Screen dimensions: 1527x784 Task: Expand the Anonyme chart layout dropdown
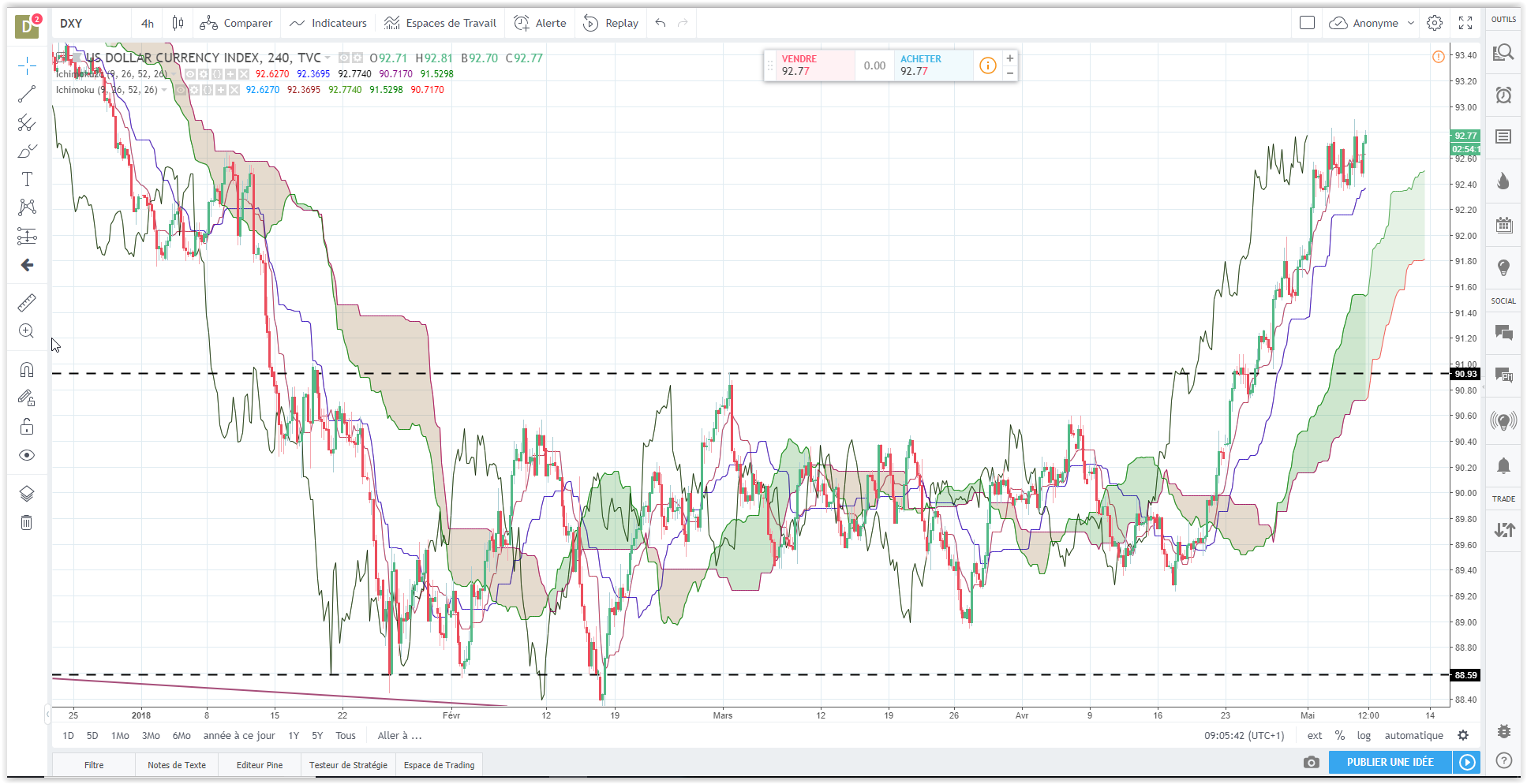pos(1411,23)
